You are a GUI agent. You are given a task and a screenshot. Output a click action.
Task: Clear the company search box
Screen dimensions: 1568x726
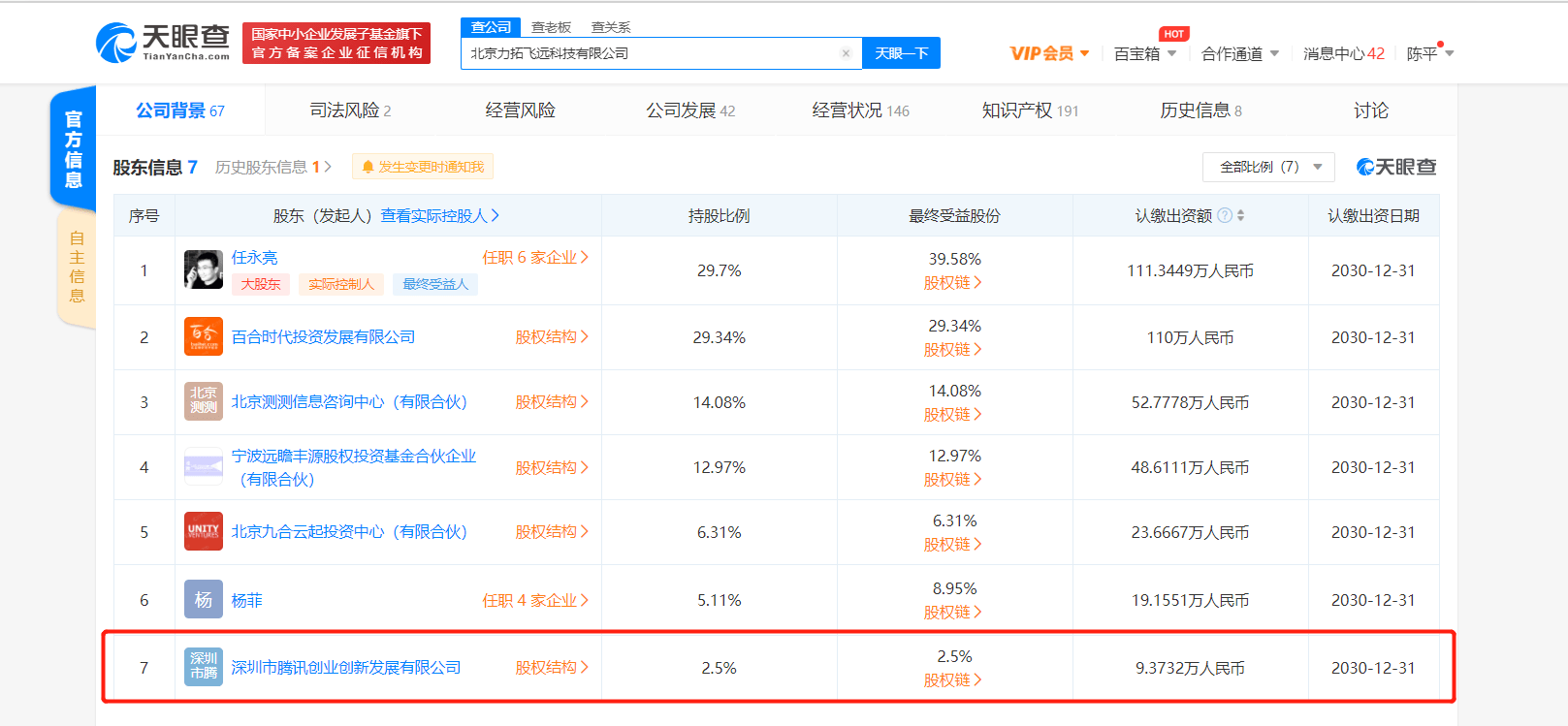846,53
